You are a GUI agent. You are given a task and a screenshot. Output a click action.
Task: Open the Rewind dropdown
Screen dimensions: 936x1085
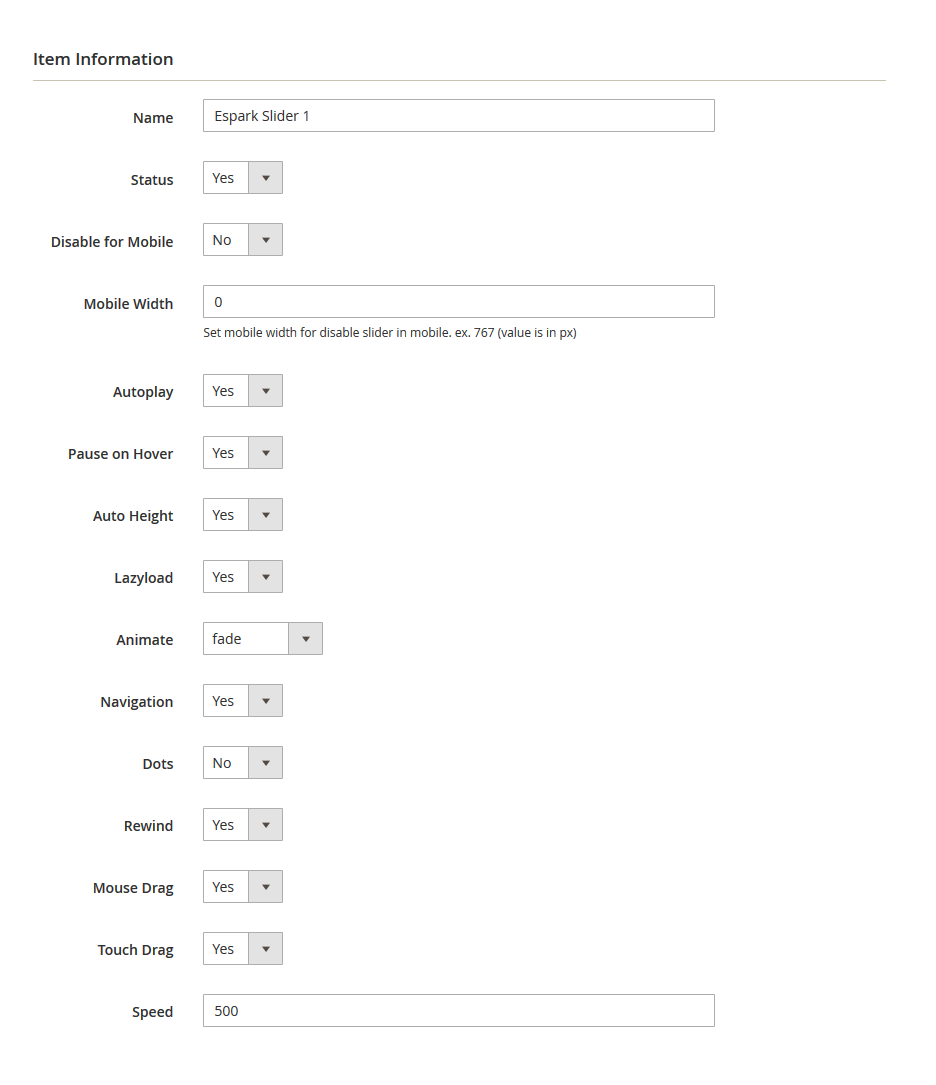click(243, 825)
